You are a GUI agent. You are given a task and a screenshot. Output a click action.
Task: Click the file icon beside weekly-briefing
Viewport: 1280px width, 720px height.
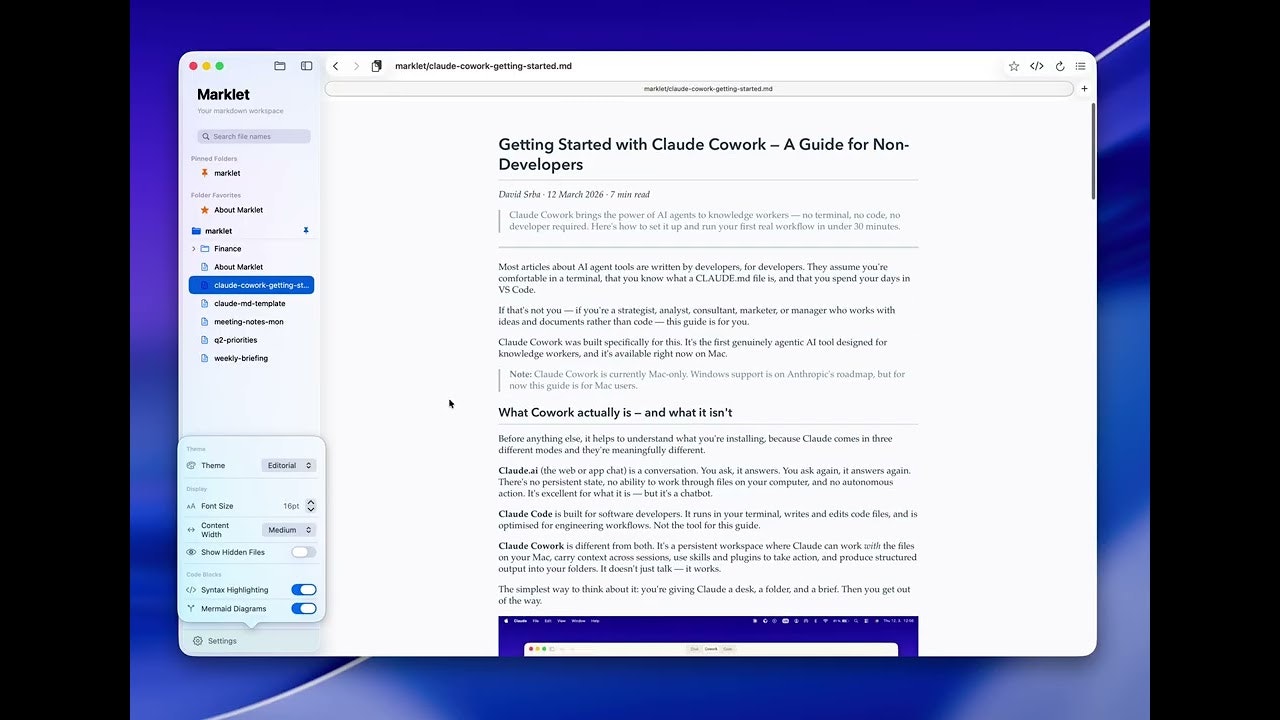tap(205, 358)
